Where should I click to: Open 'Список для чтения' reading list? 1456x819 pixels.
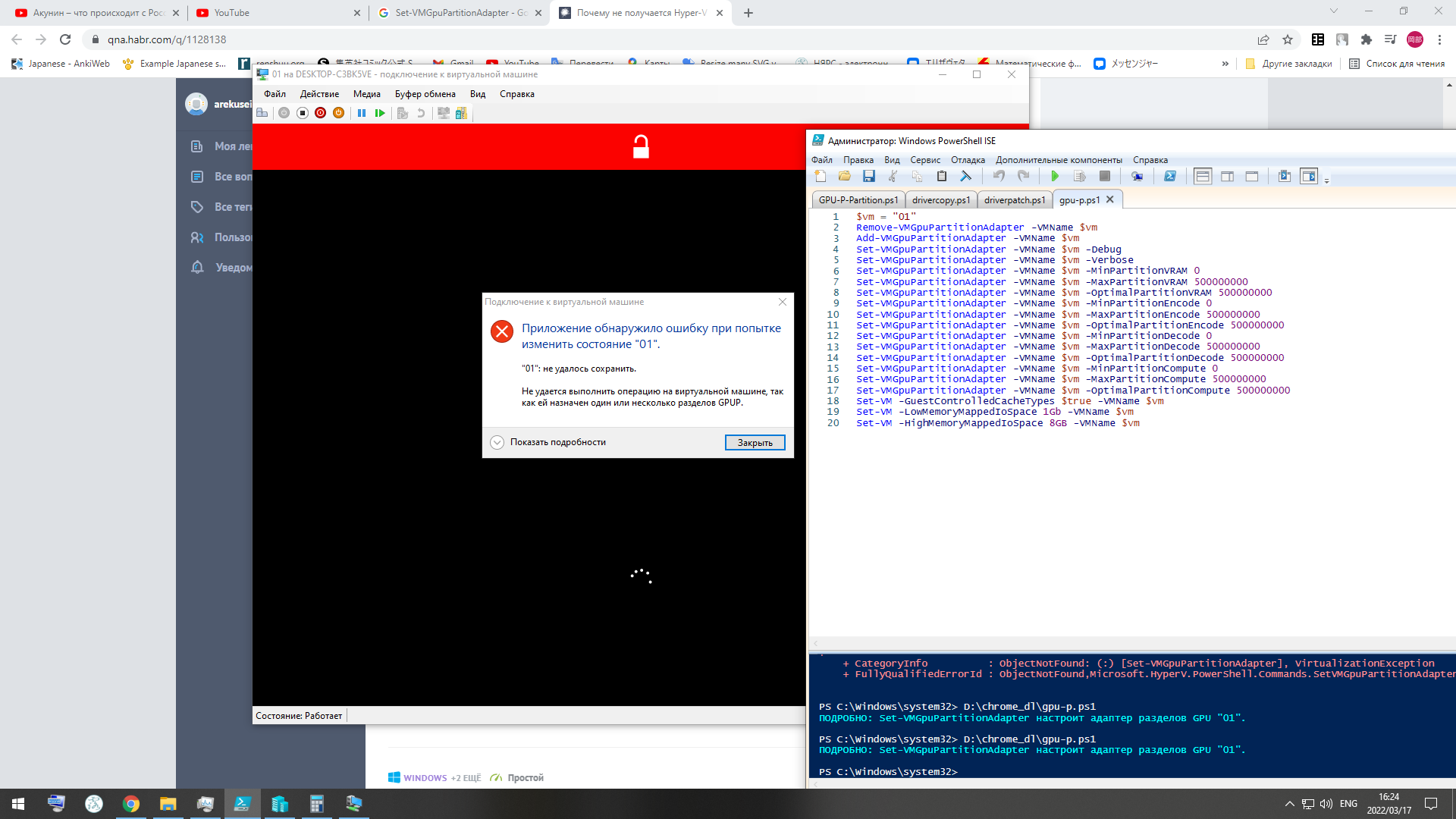pos(1397,64)
